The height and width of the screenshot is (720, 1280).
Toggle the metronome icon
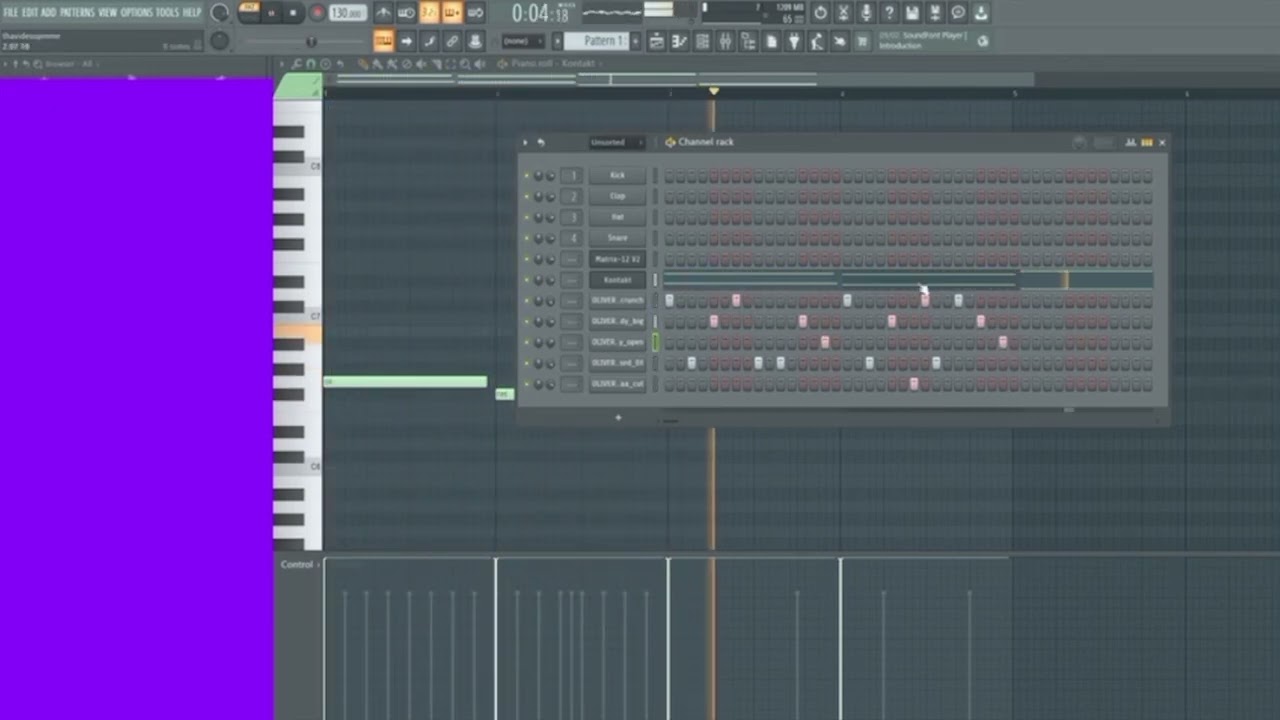383,12
